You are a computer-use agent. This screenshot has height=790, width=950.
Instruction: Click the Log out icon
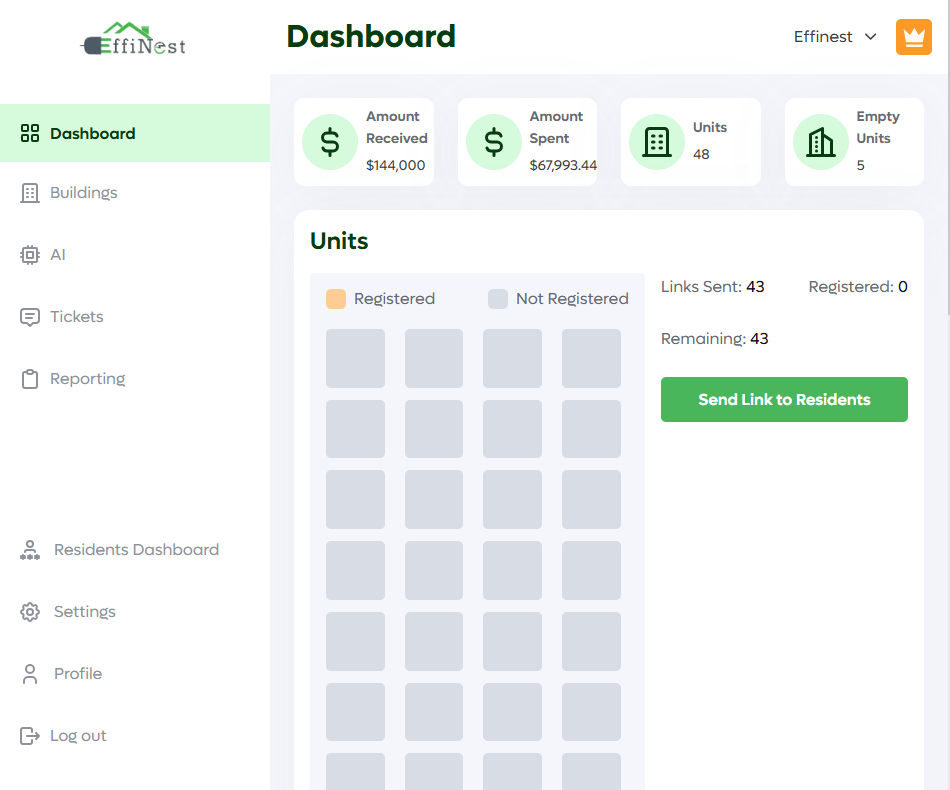(30, 736)
